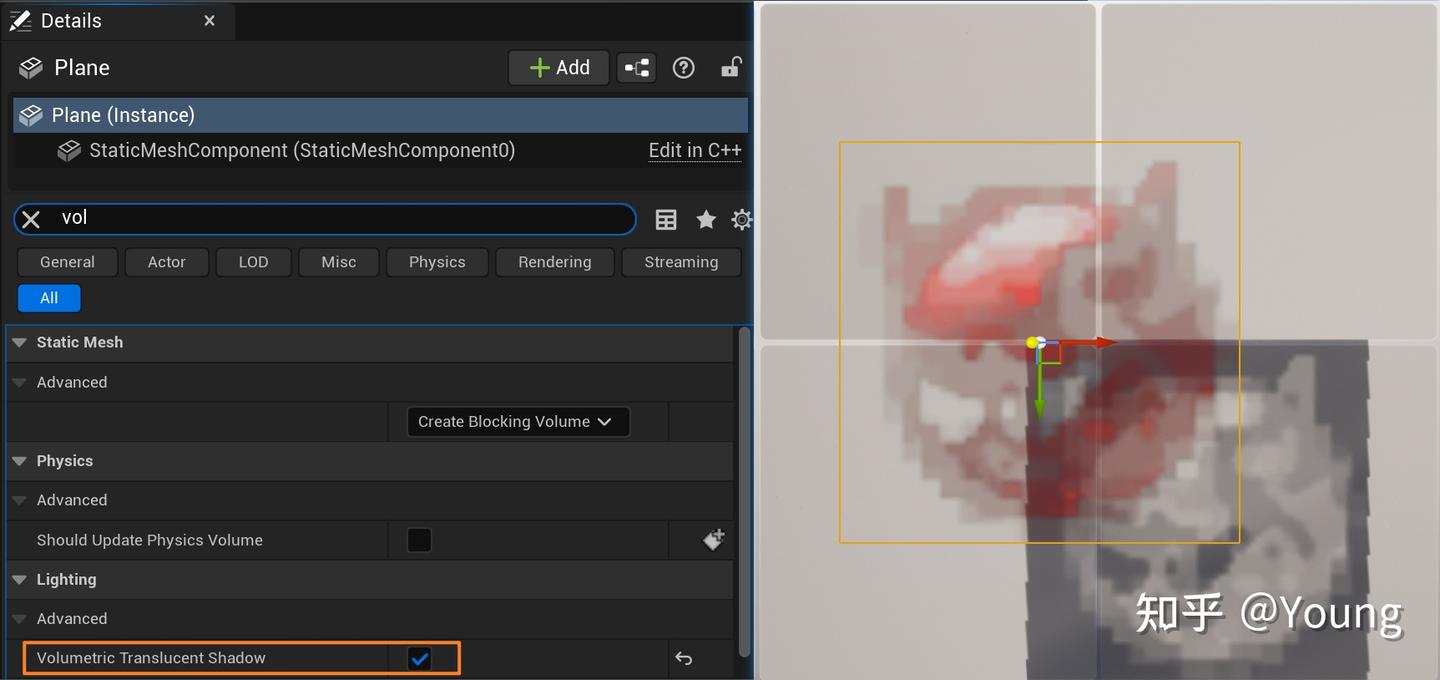Screen dimensions: 1440x680
Task: Clear the search with the X icon
Action: click(x=29, y=218)
